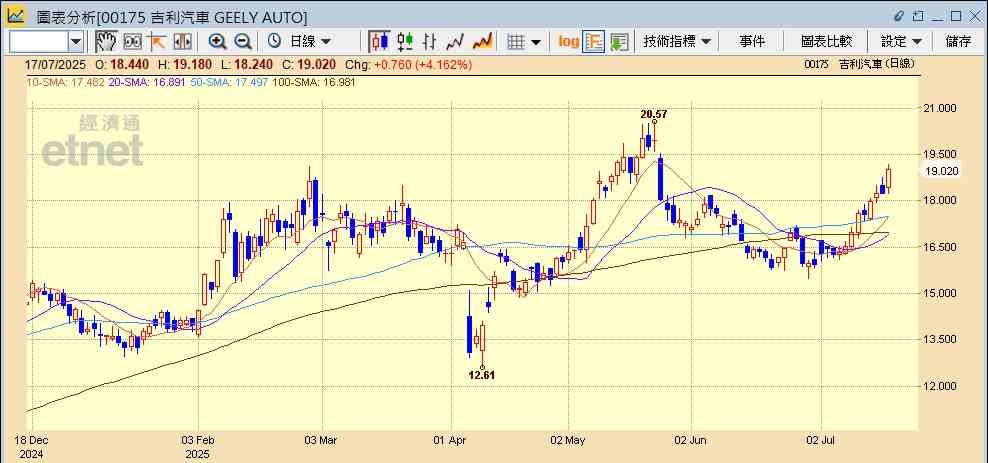This screenshot has width=988, height=463.
Task: Click the 18 Dec date axis label
Action: pos(33,440)
